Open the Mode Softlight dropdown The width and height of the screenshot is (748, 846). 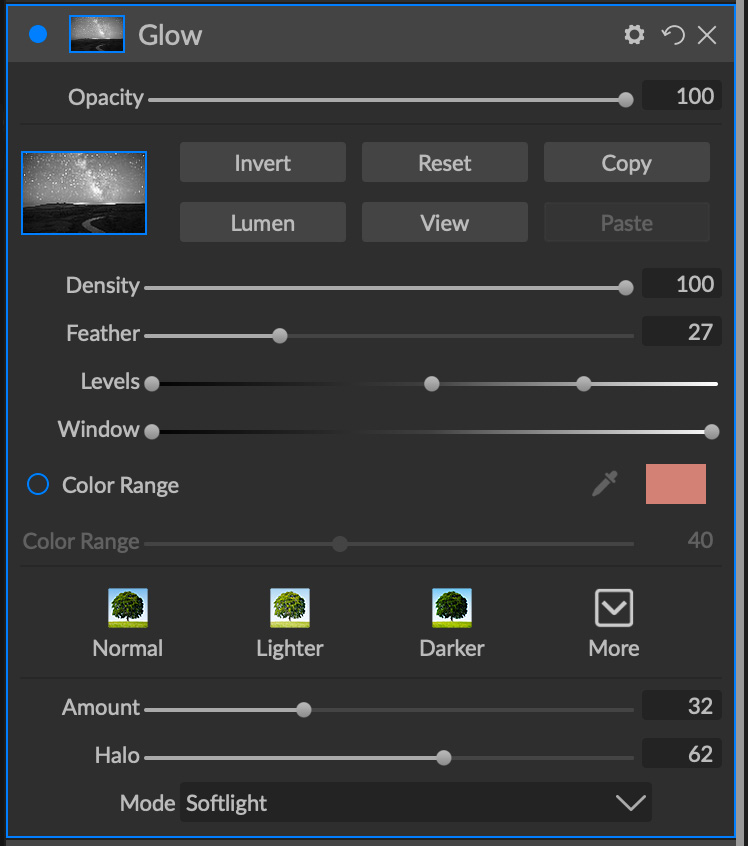(x=415, y=803)
